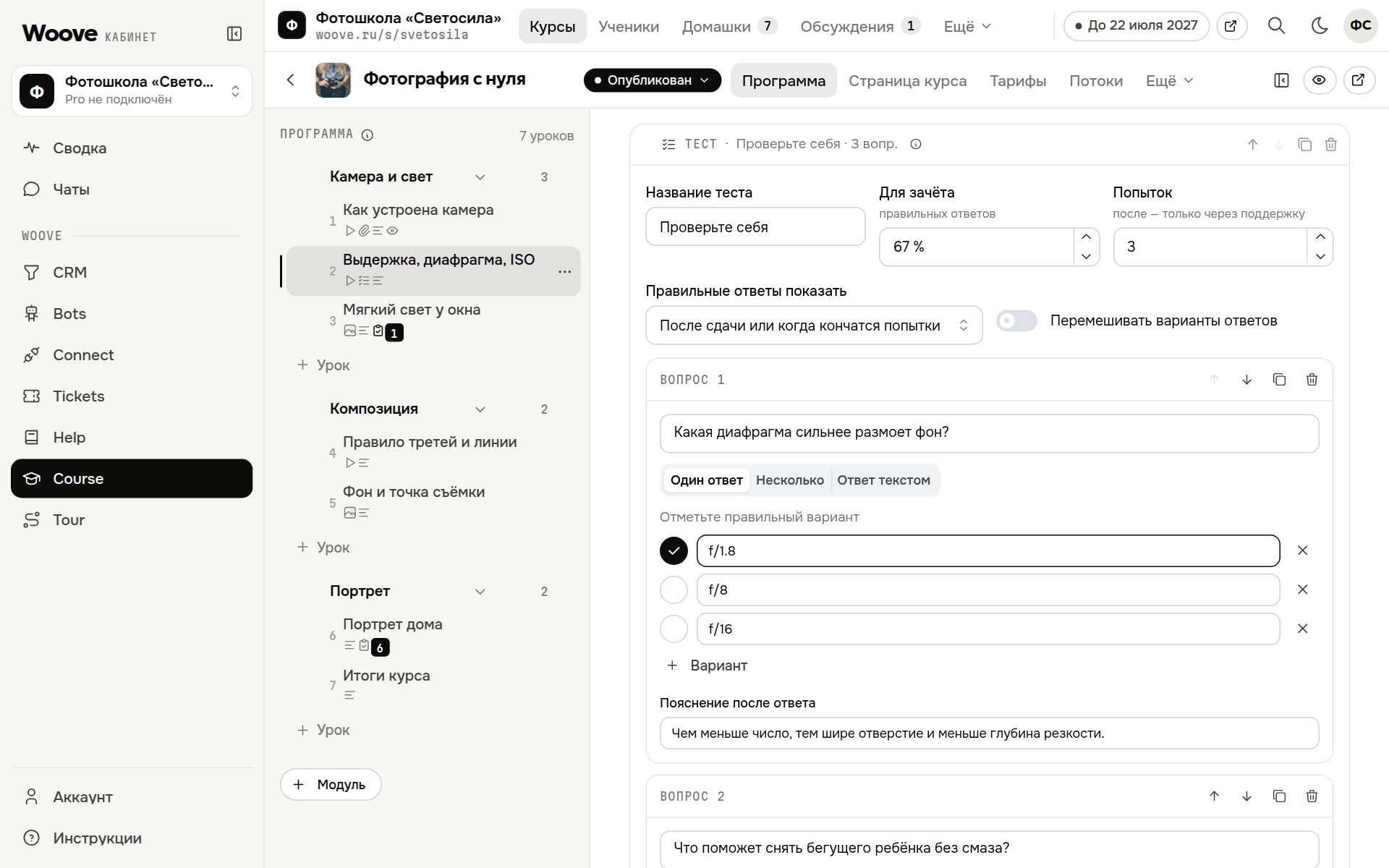1389x868 pixels.
Task: Duplicate Вопрос 2
Action: coord(1279,796)
